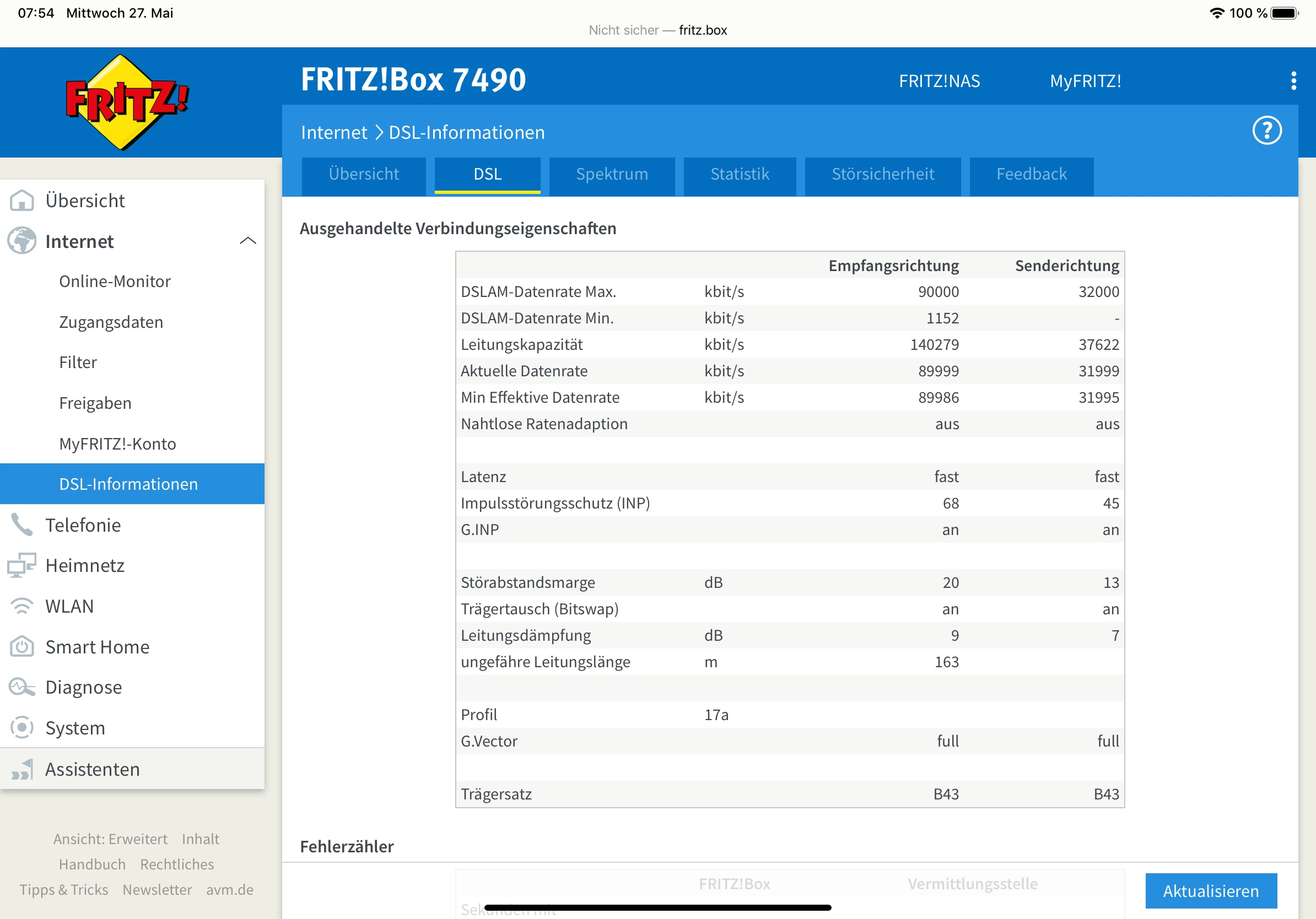Click the System gear icon
1316x919 pixels.
22,728
